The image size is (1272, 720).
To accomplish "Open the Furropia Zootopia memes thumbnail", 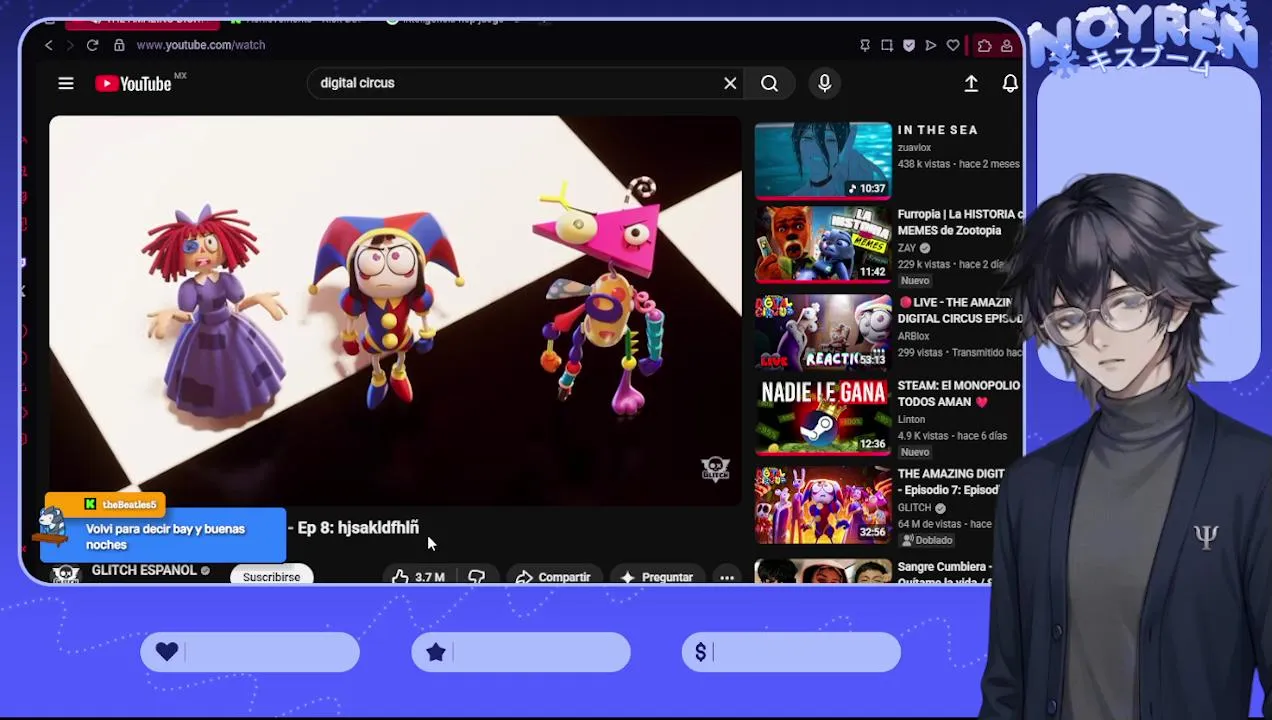I will point(823,245).
